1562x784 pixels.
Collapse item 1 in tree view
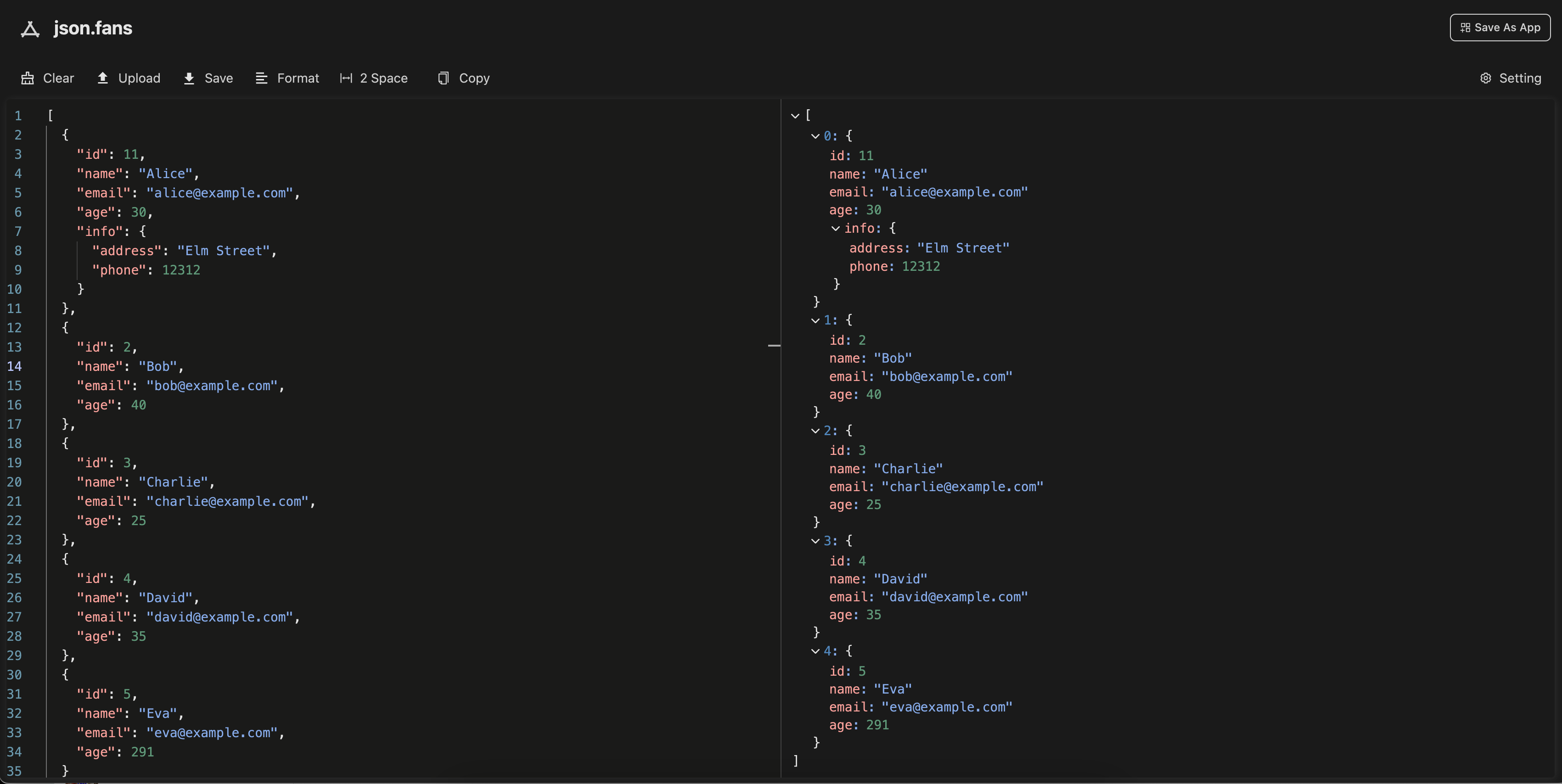[815, 321]
